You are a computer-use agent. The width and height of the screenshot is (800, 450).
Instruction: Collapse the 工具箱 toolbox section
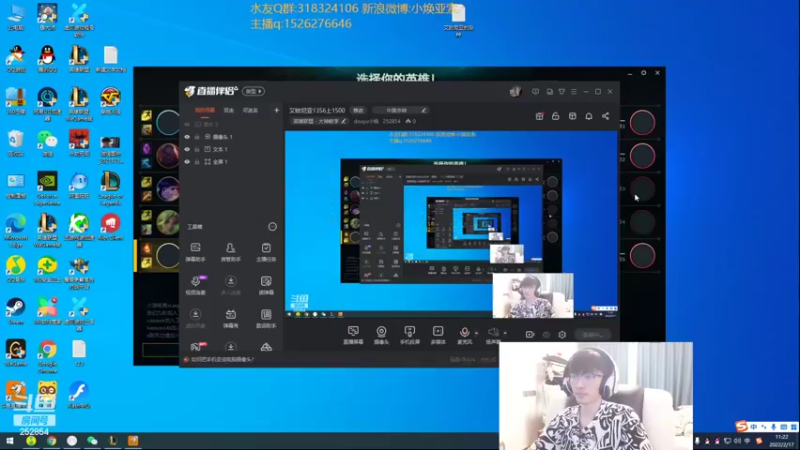pos(272,227)
